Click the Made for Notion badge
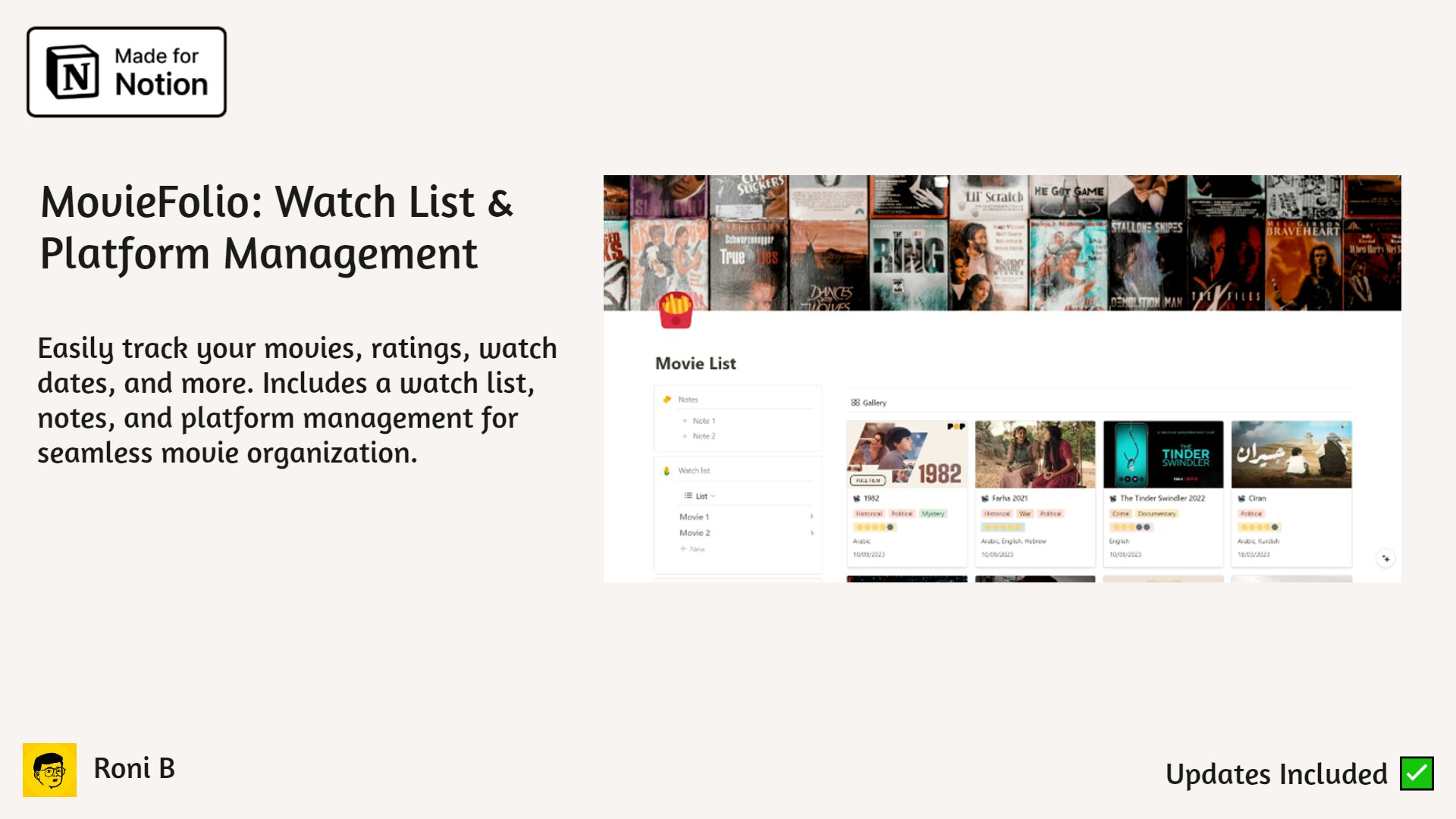 (x=127, y=72)
